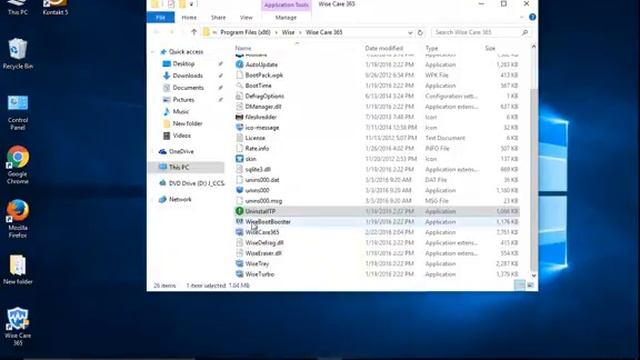Switch to details view layout icon

click(x=520, y=285)
